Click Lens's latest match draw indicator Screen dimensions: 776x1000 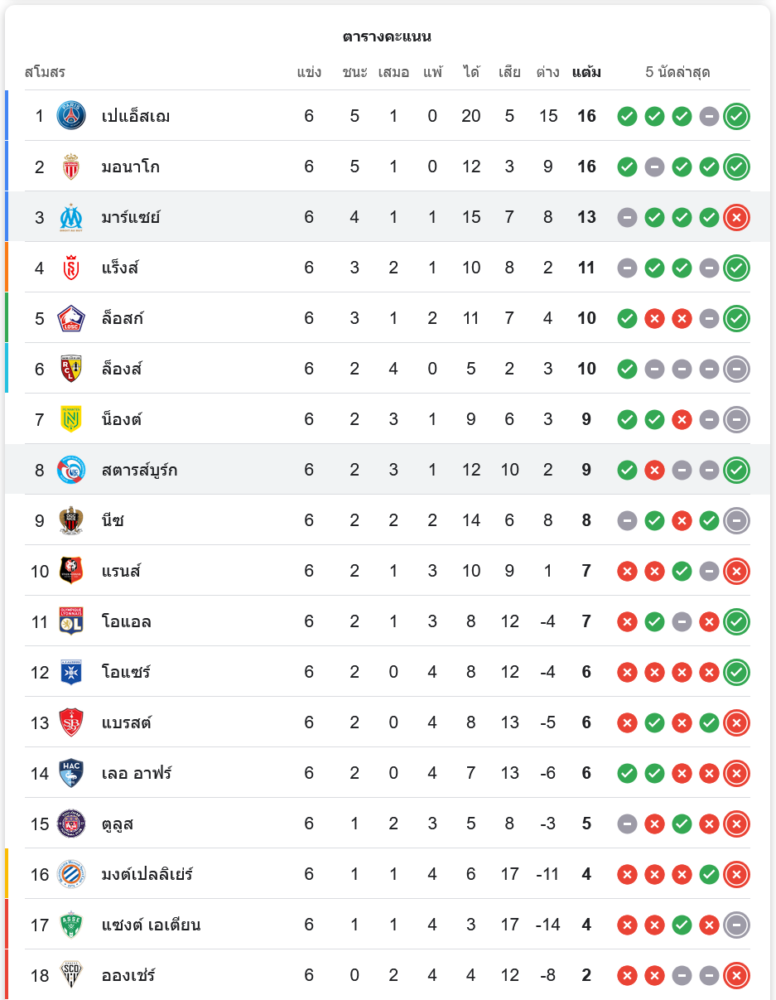(737, 369)
